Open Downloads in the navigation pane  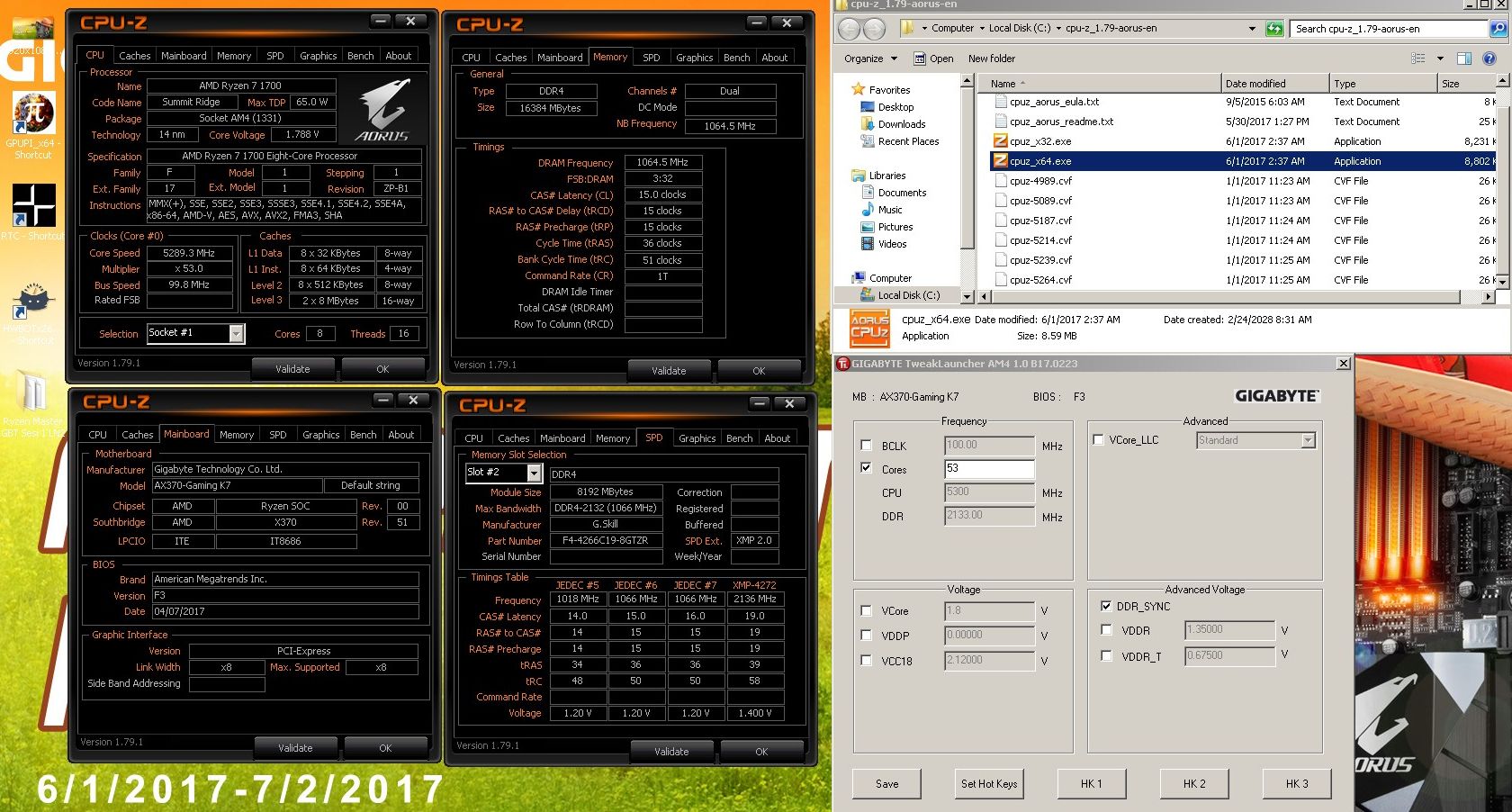(x=902, y=124)
